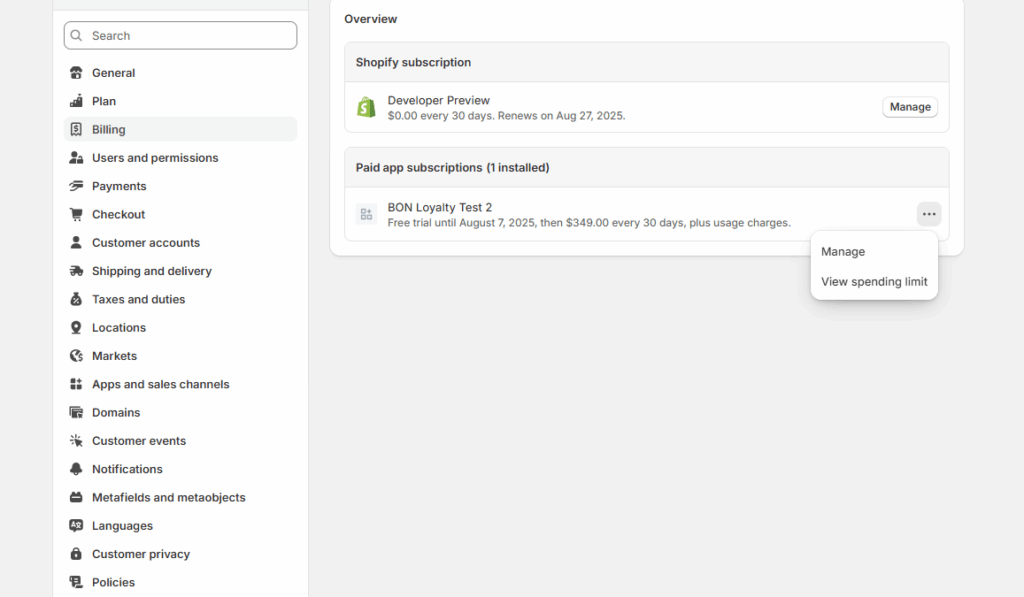Click the Payments hand icon
Image resolution: width=1024 pixels, height=597 pixels.
pos(76,186)
